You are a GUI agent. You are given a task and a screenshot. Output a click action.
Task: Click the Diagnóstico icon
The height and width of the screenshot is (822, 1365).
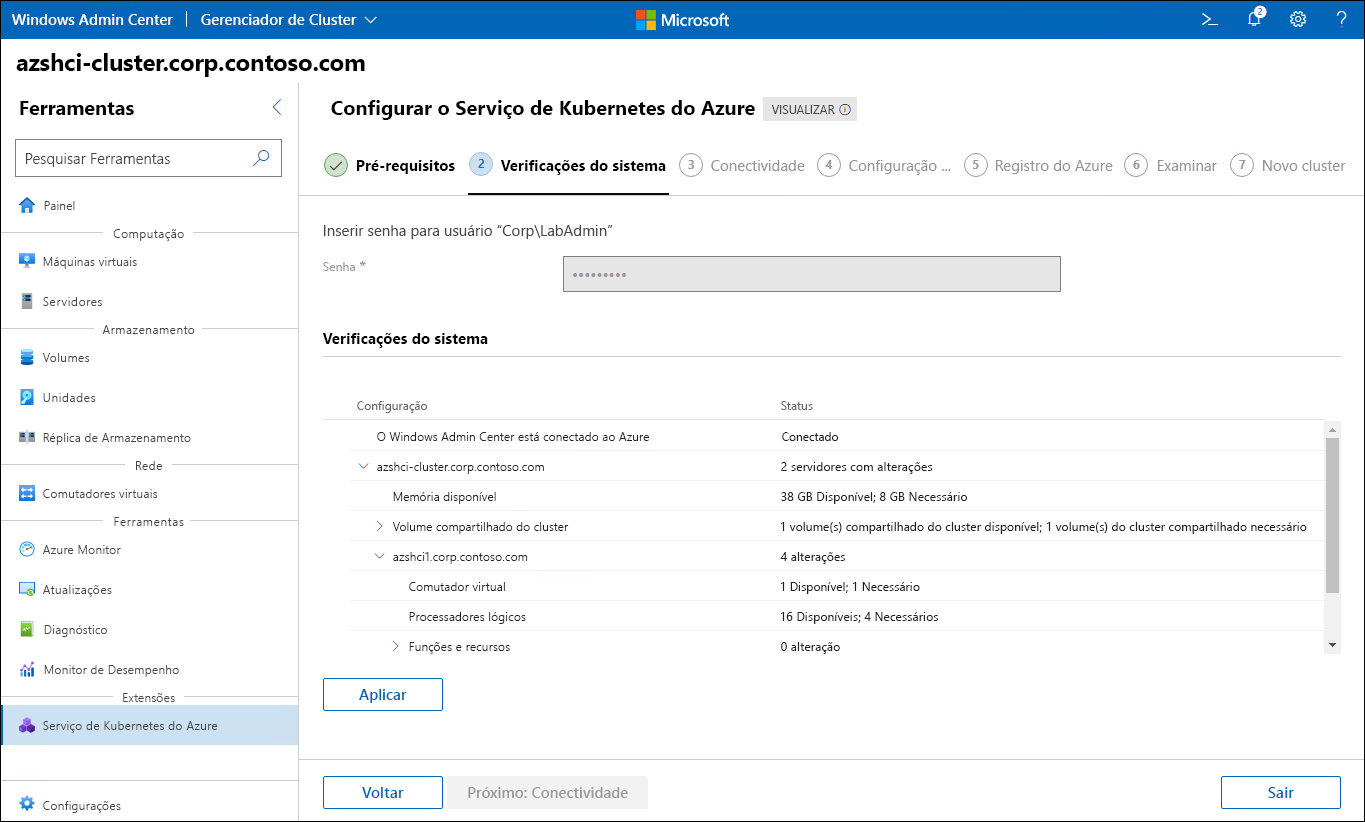pos(28,629)
